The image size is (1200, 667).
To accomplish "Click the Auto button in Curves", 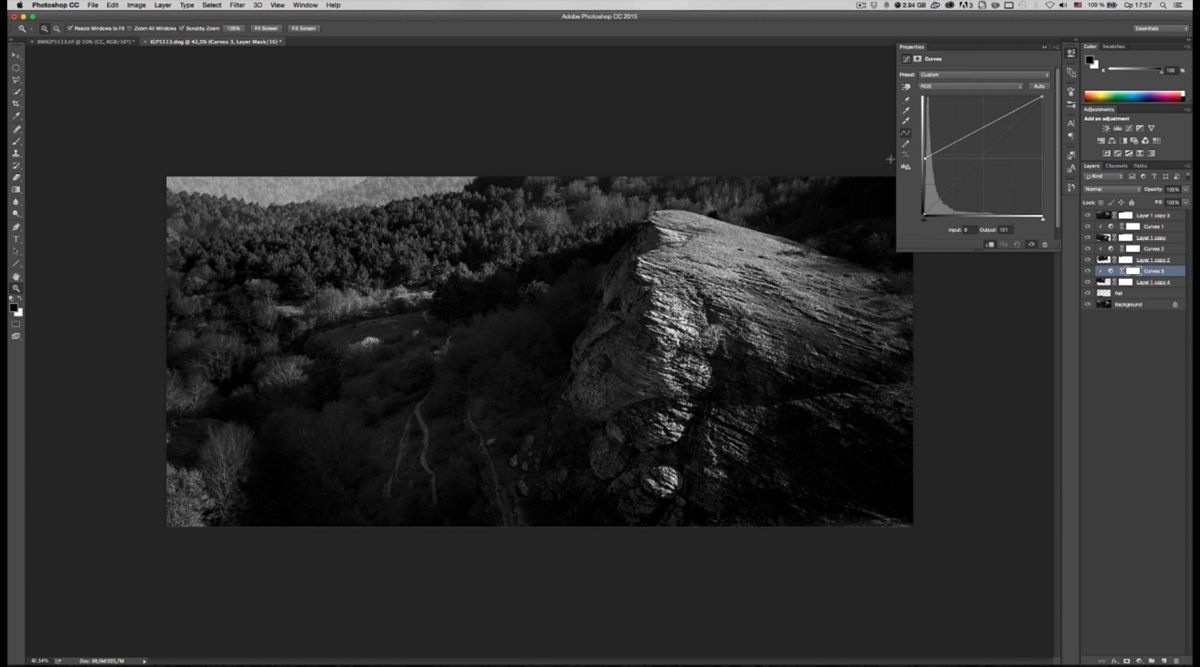I will tap(1039, 87).
